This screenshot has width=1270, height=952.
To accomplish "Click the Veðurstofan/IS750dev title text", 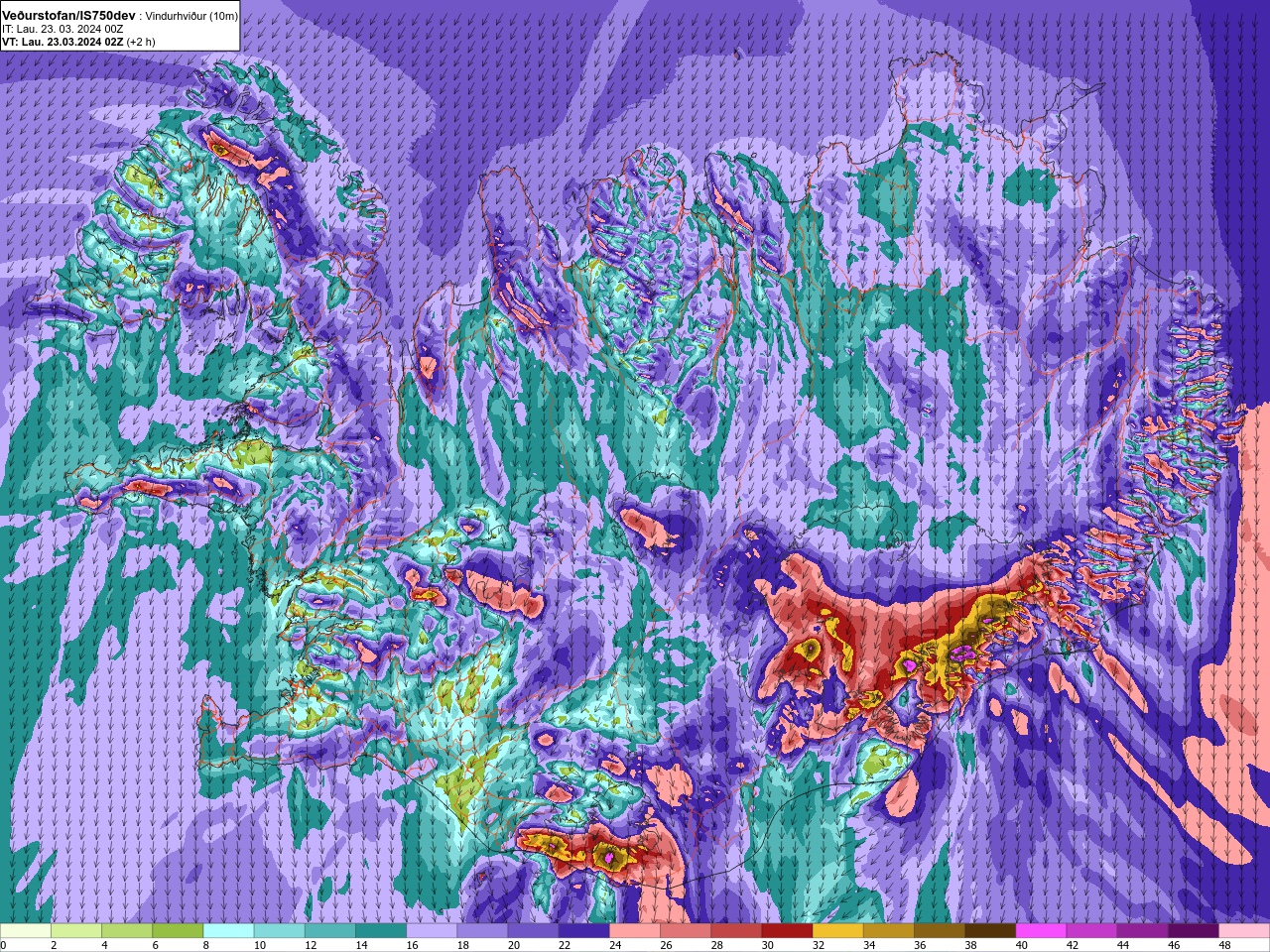I will [x=68, y=16].
